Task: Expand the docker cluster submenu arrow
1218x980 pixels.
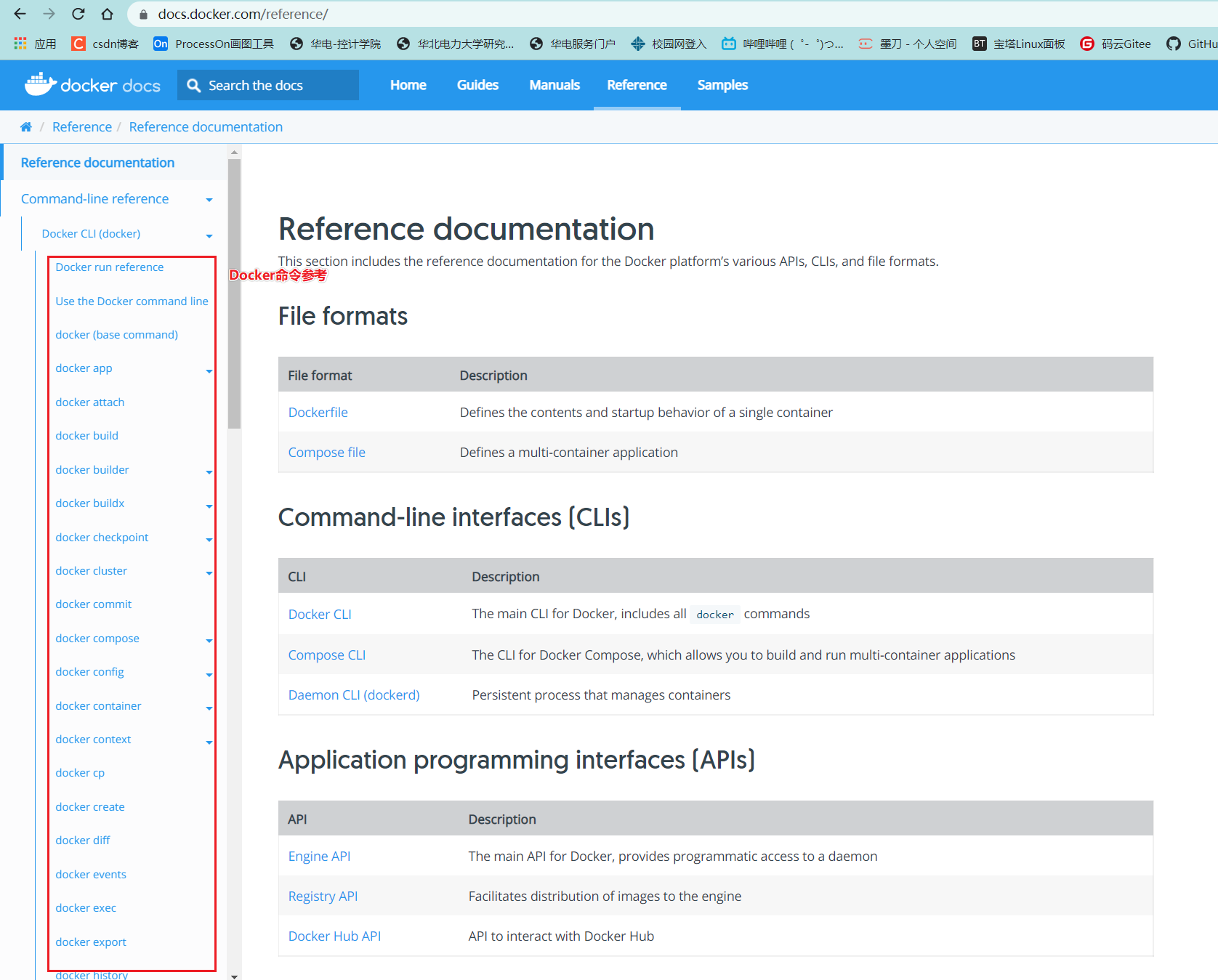Action: point(209,573)
